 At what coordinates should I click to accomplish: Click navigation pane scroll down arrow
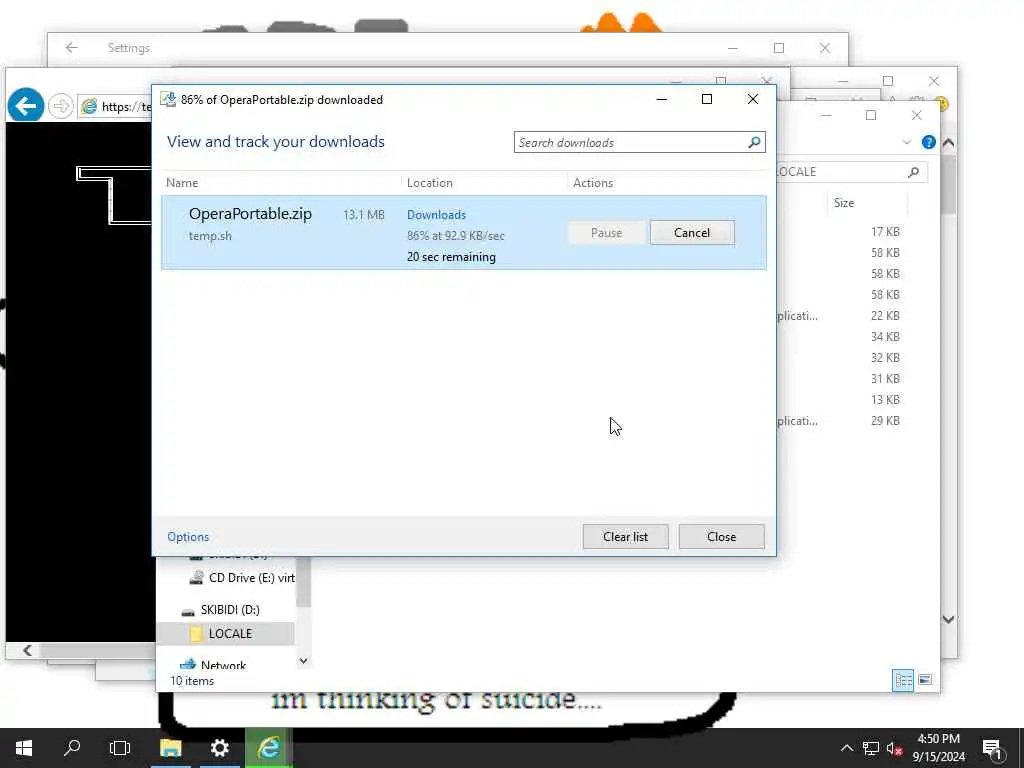pyautogui.click(x=303, y=661)
